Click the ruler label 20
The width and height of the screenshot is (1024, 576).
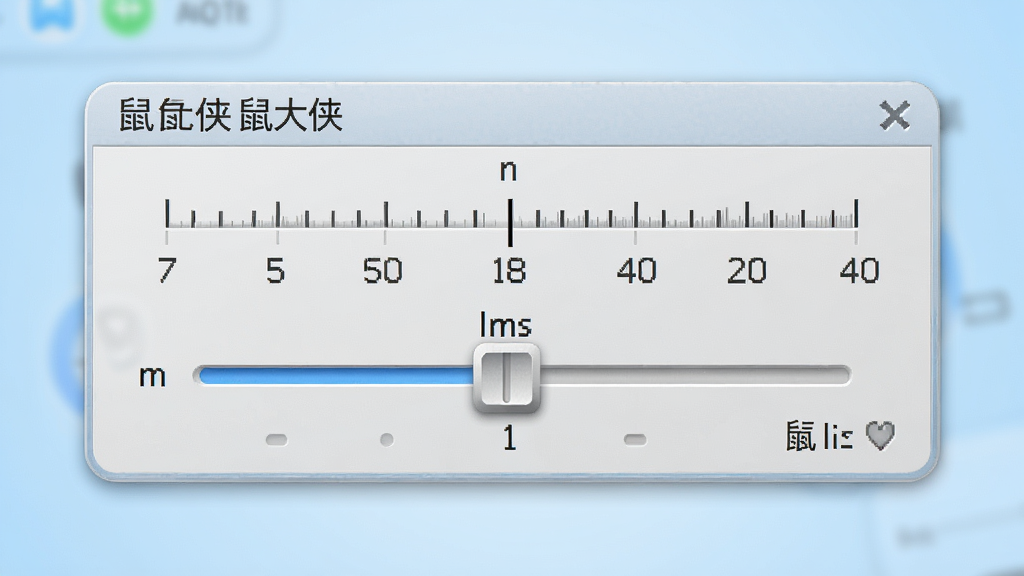tap(746, 270)
